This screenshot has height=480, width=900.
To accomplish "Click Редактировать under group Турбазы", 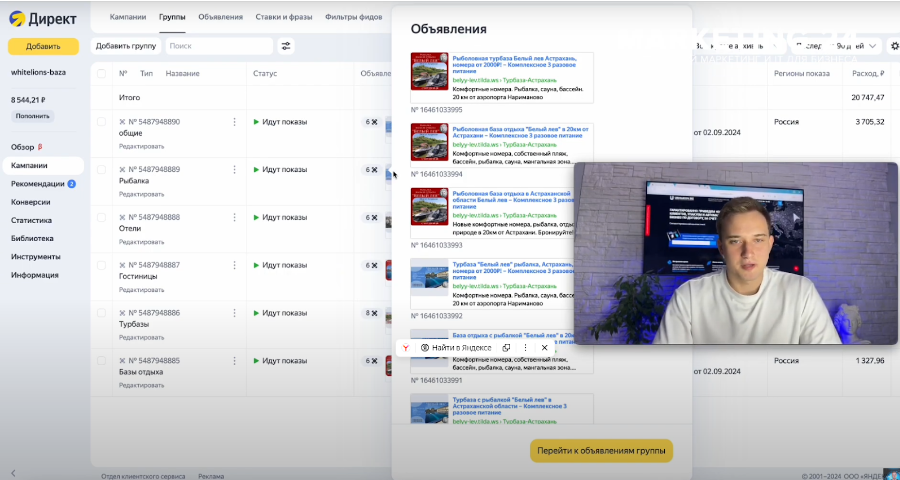I will click(141, 338).
